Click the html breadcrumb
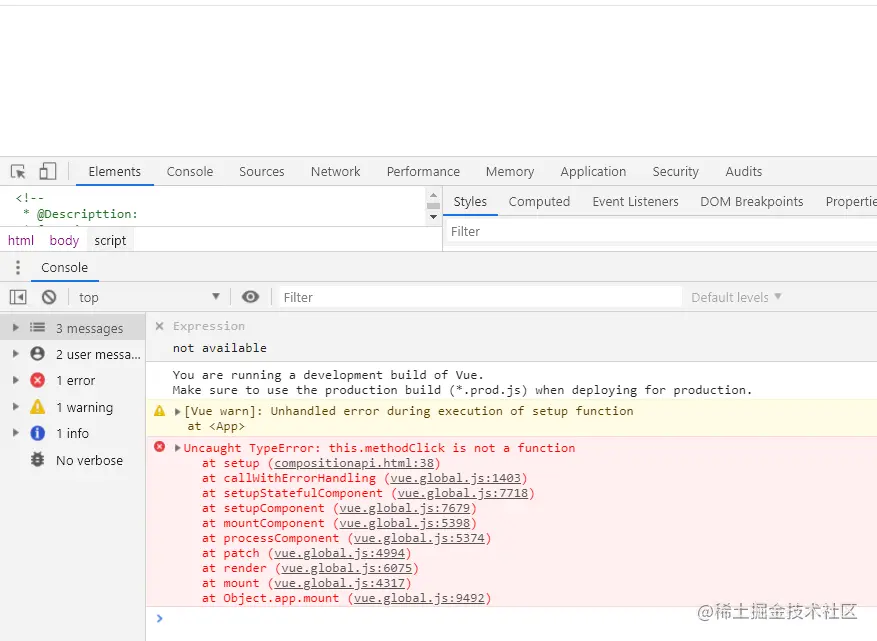The height and width of the screenshot is (641, 877). pos(21,241)
